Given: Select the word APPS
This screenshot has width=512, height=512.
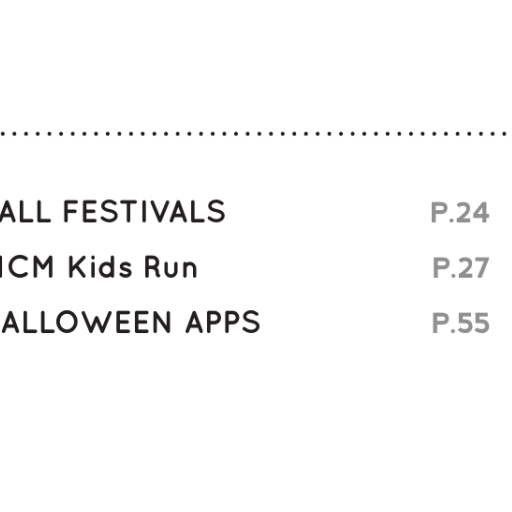Looking at the screenshot, I should point(223,322).
